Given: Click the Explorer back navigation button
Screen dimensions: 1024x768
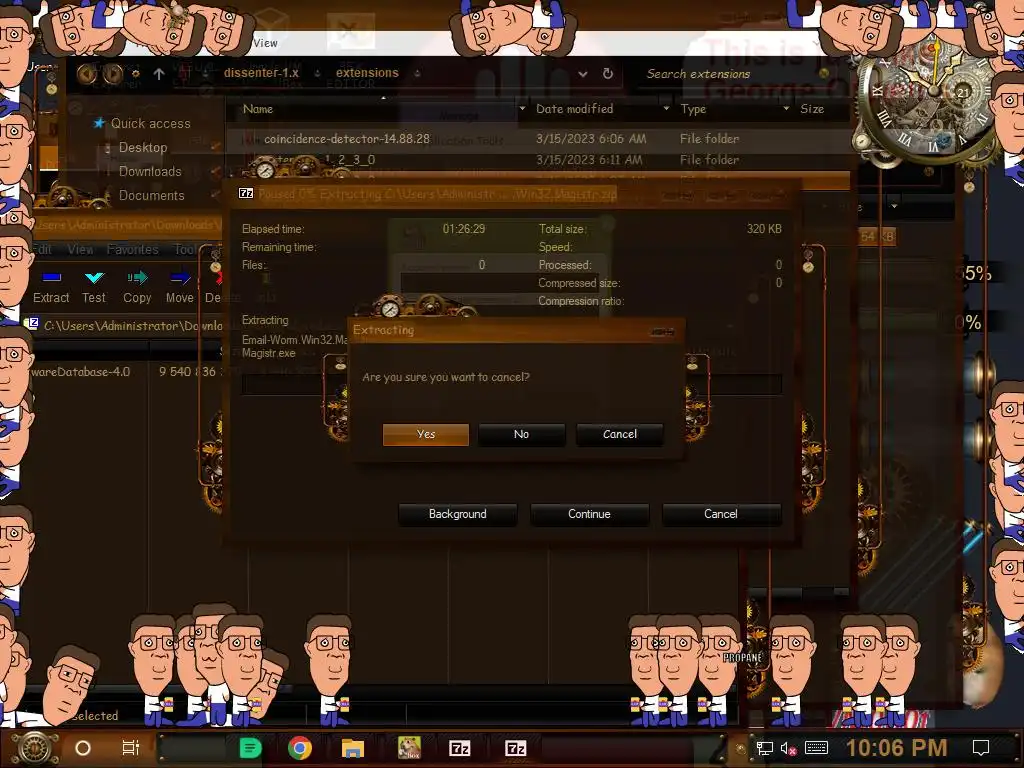Looking at the screenshot, I should [x=86, y=74].
